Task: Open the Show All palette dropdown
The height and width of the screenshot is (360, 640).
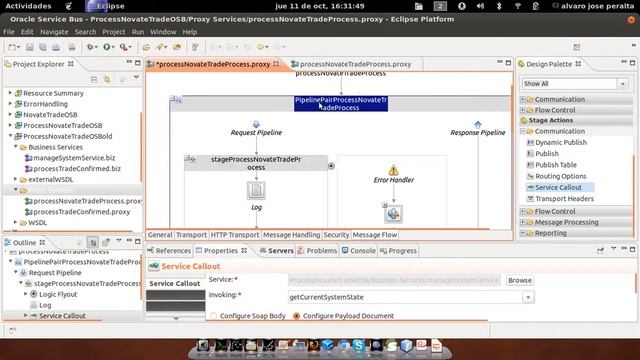Action: pyautogui.click(x=623, y=84)
